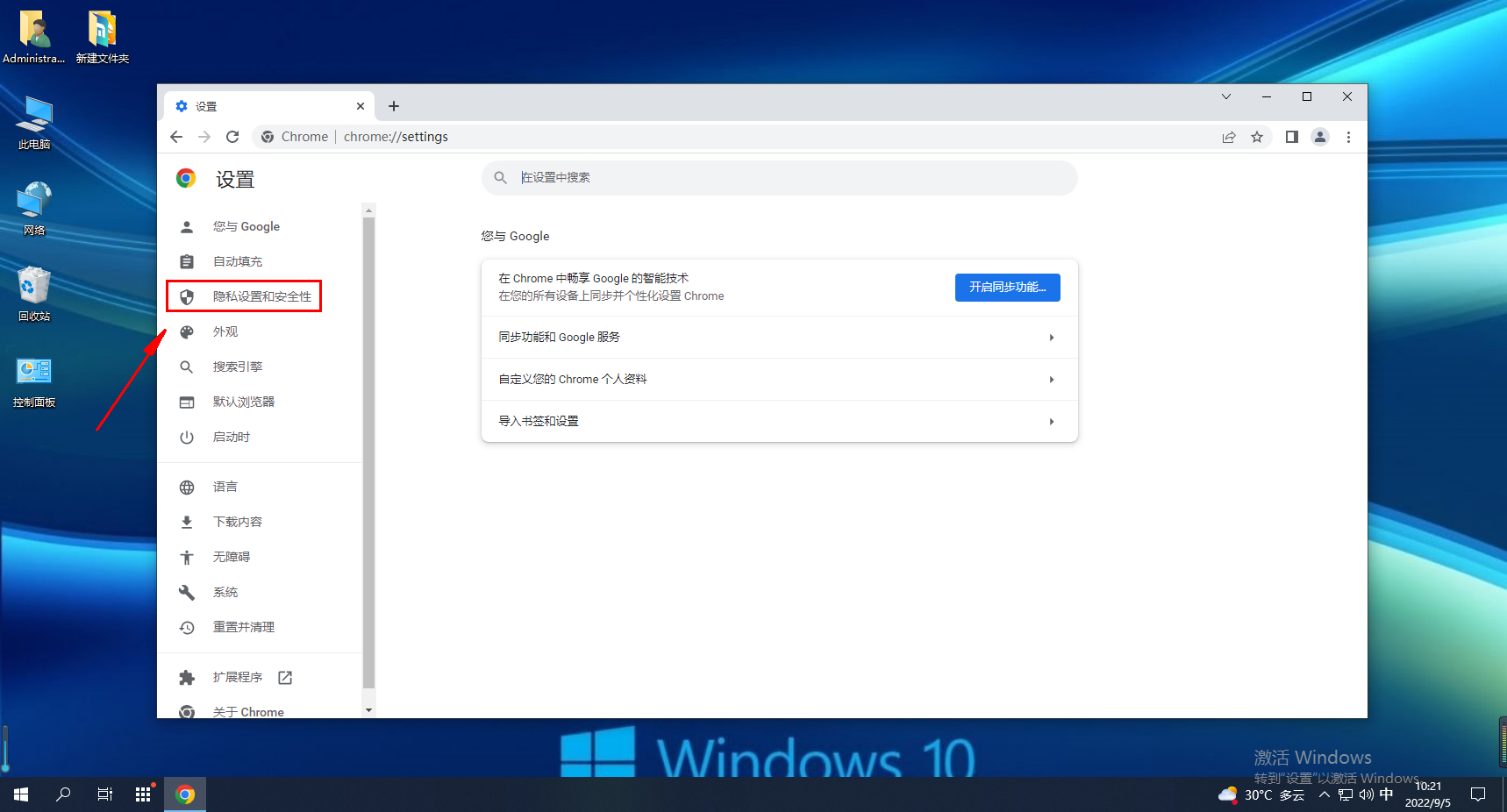The image size is (1507, 812).
Task: Click the sidebar scroll down arrow
Action: 368,710
